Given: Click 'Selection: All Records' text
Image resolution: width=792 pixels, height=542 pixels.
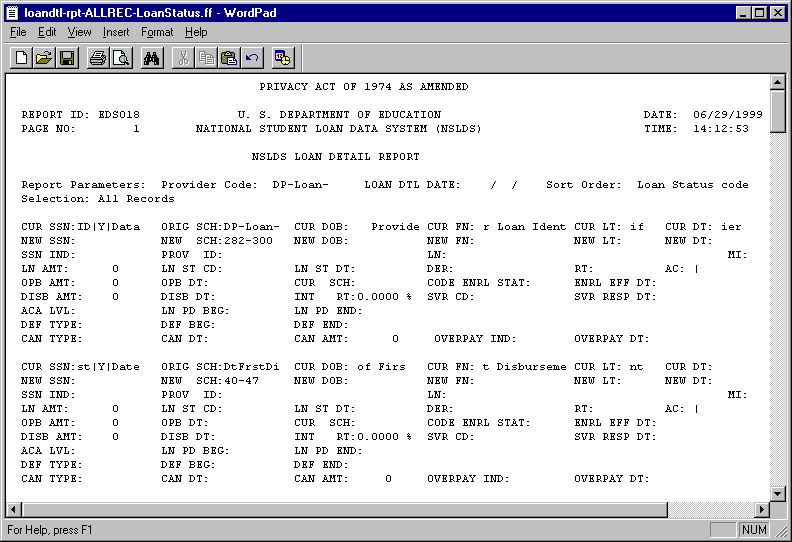Looking at the screenshot, I should (x=97, y=199).
